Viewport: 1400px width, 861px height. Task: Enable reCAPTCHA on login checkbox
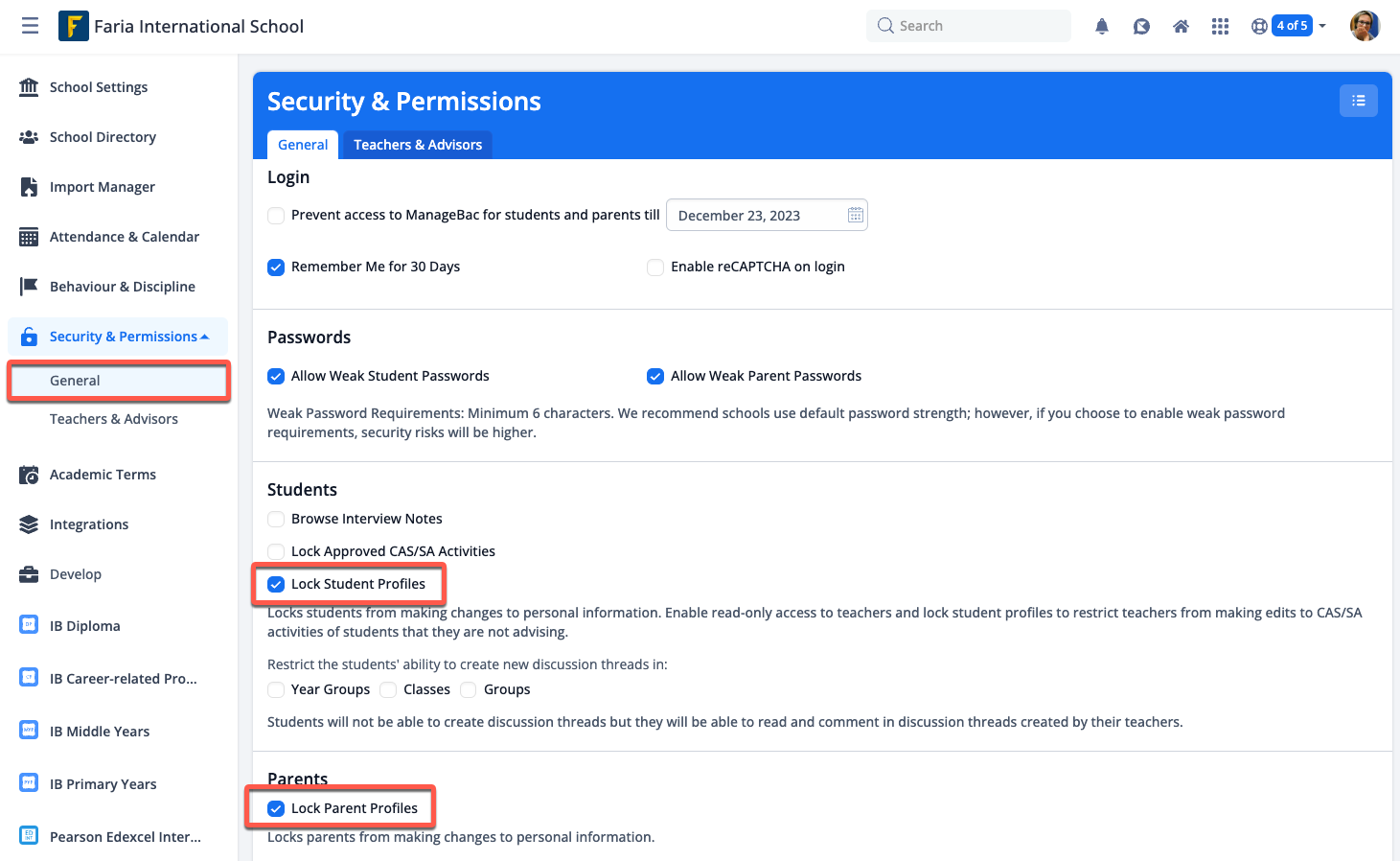tap(655, 268)
